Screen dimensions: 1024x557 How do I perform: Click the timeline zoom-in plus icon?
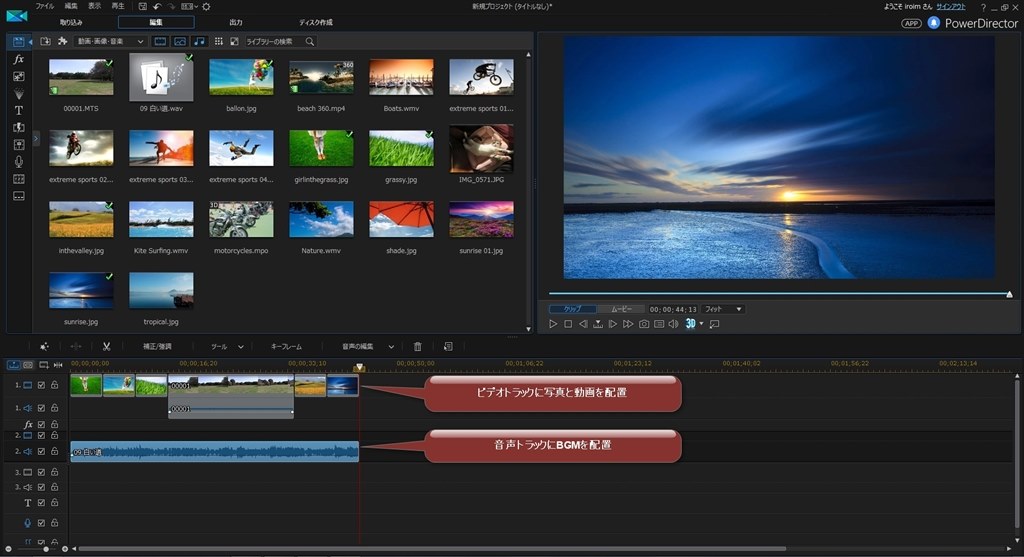coord(65,549)
